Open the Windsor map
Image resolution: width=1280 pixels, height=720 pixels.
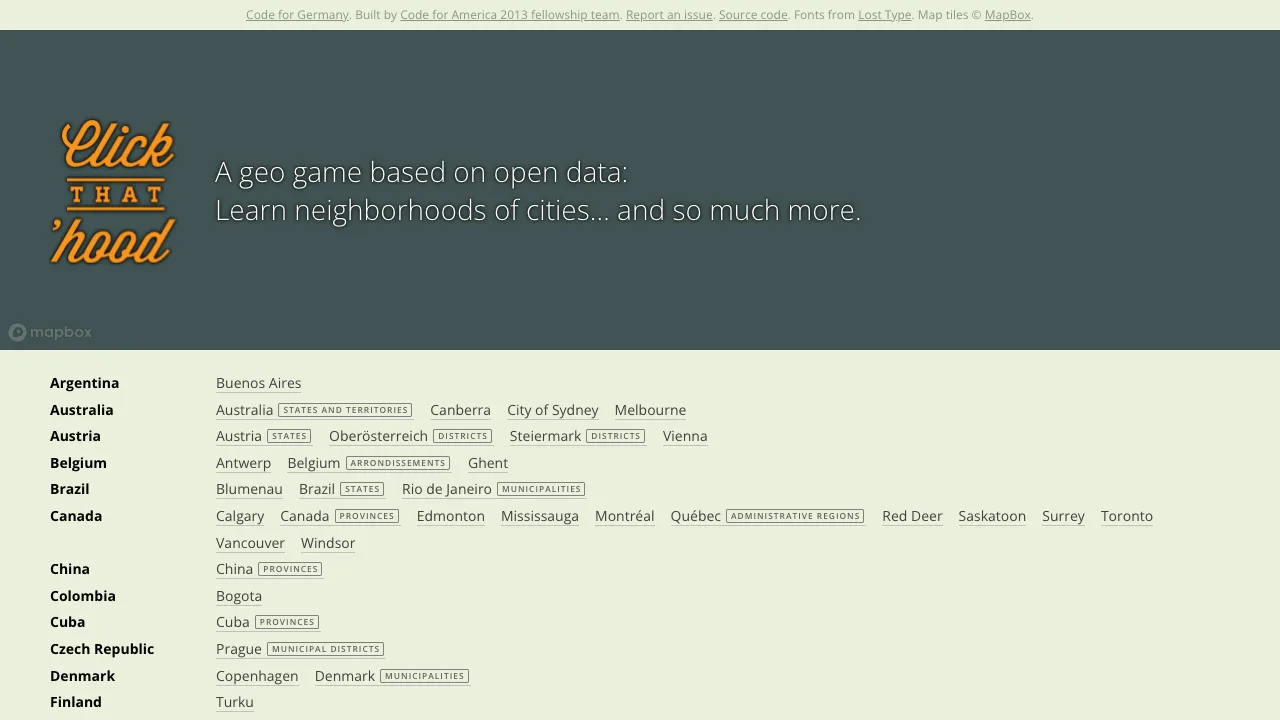pos(328,543)
